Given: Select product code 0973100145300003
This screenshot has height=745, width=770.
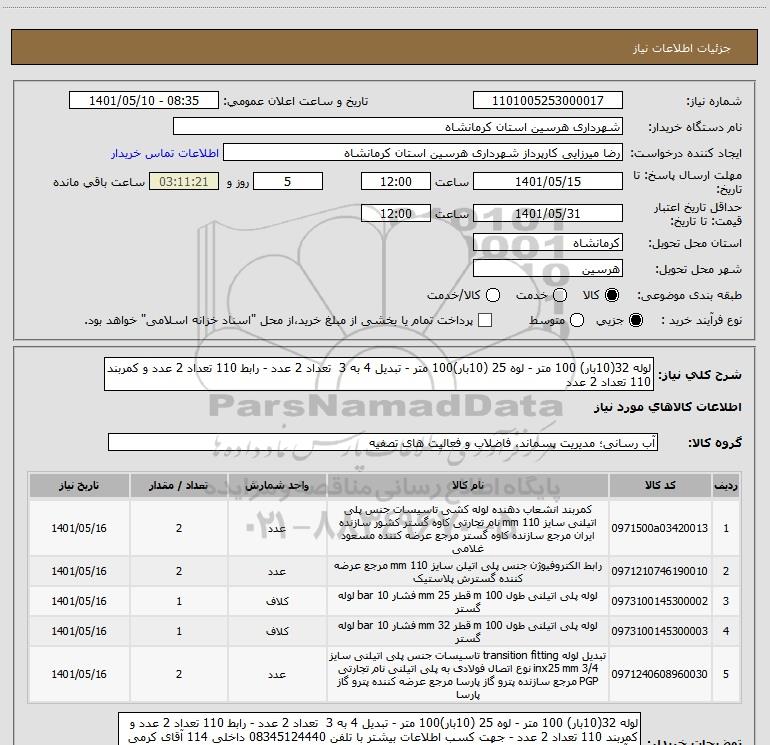Looking at the screenshot, I should point(660,631).
